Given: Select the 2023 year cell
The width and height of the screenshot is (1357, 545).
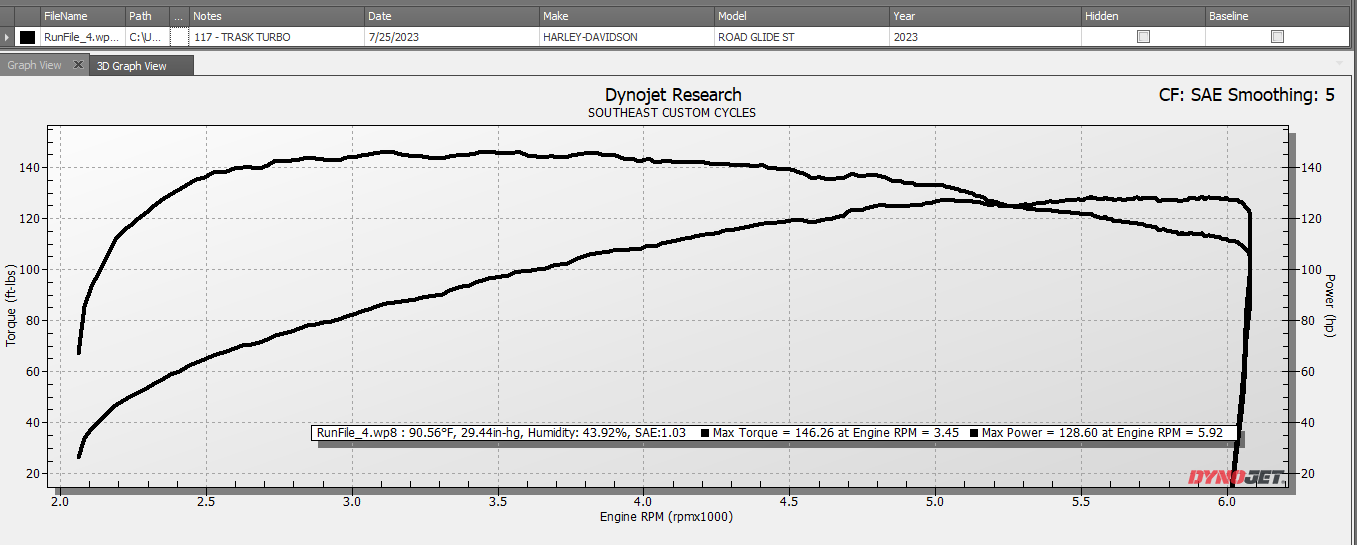Looking at the screenshot, I should pyautogui.click(x=985, y=37).
